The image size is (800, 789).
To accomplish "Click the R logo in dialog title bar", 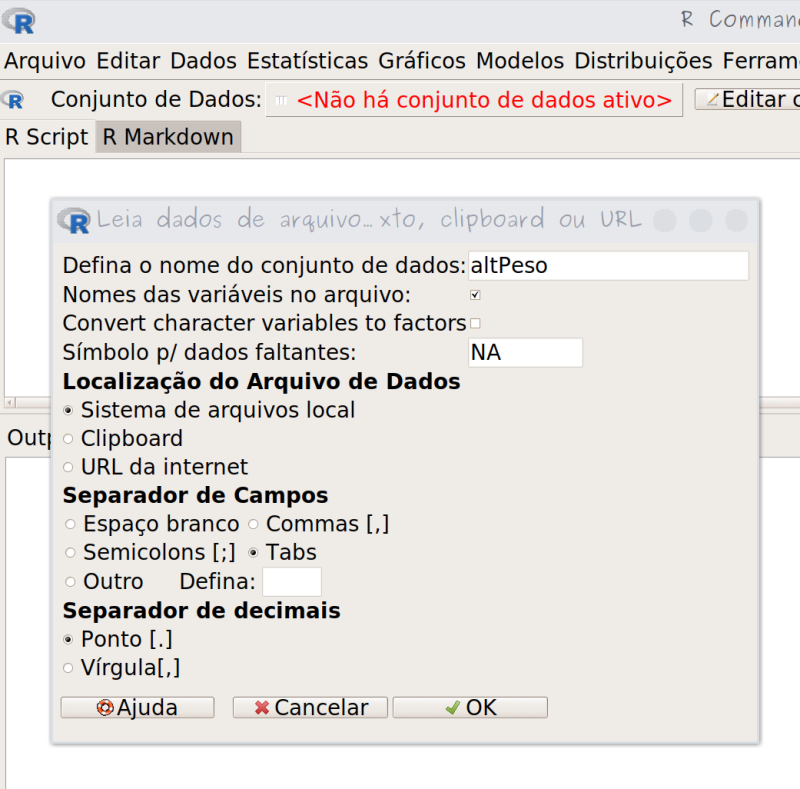I will point(74,219).
